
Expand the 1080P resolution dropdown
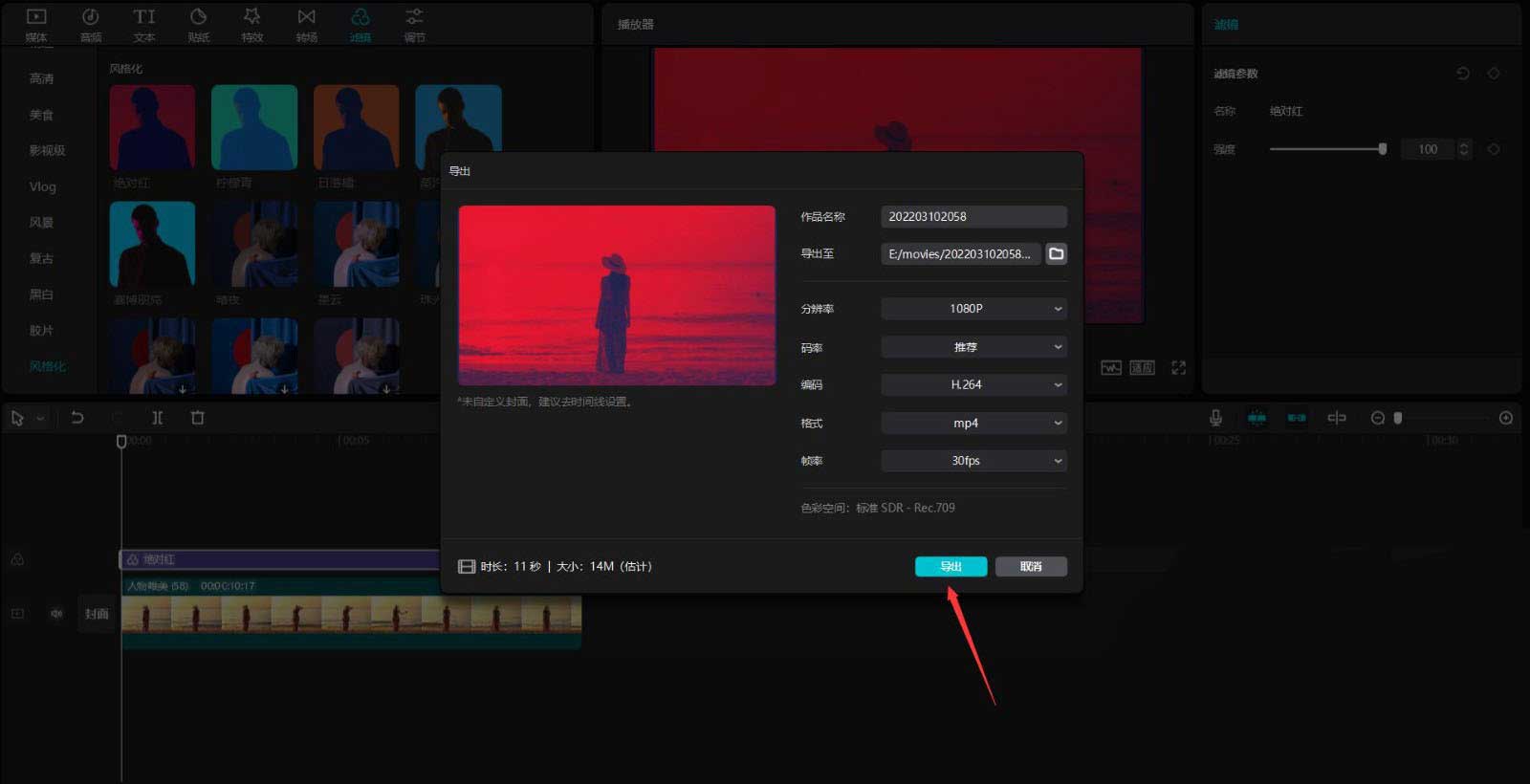[973, 309]
